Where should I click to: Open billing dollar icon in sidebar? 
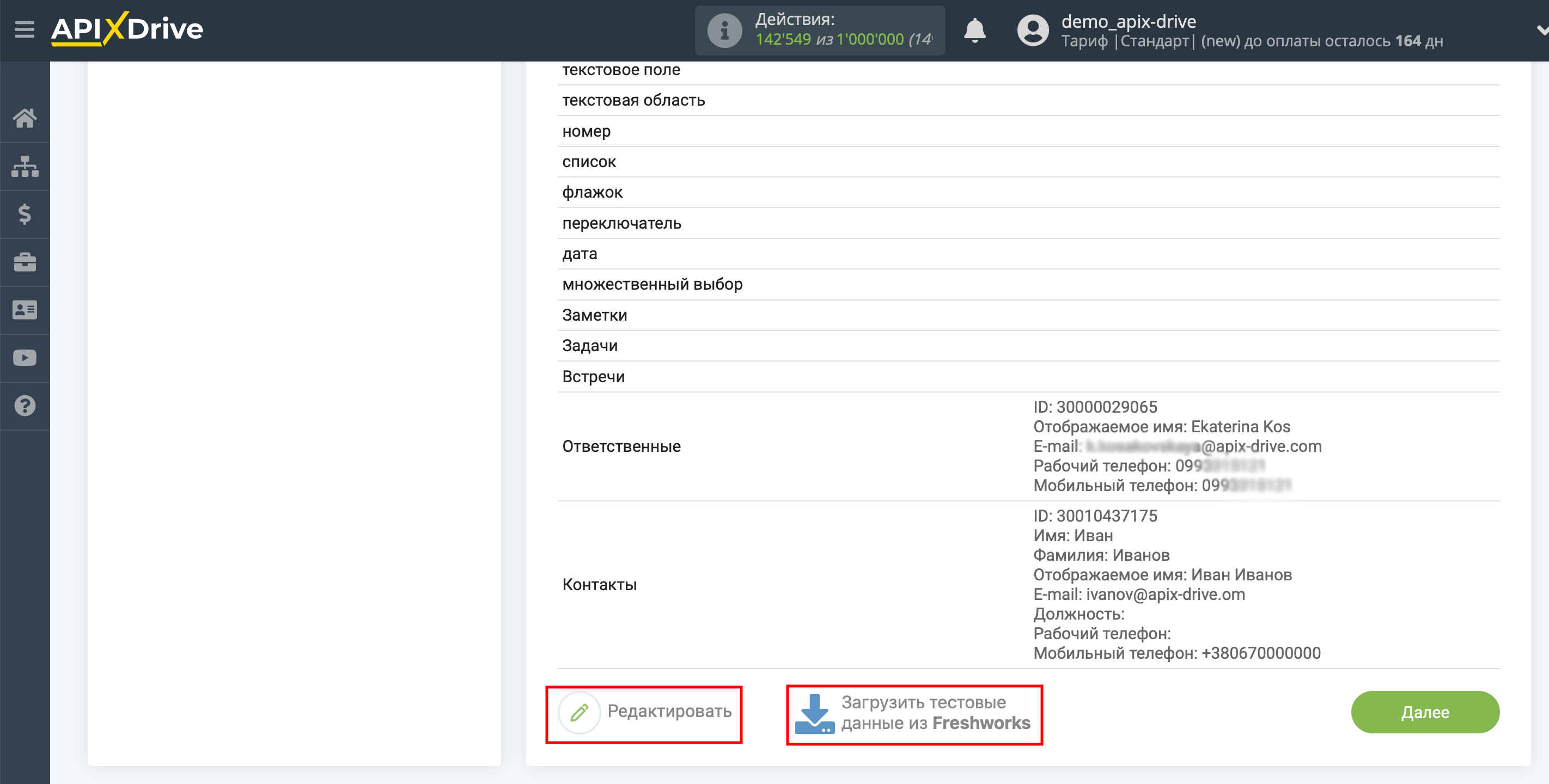(x=25, y=214)
